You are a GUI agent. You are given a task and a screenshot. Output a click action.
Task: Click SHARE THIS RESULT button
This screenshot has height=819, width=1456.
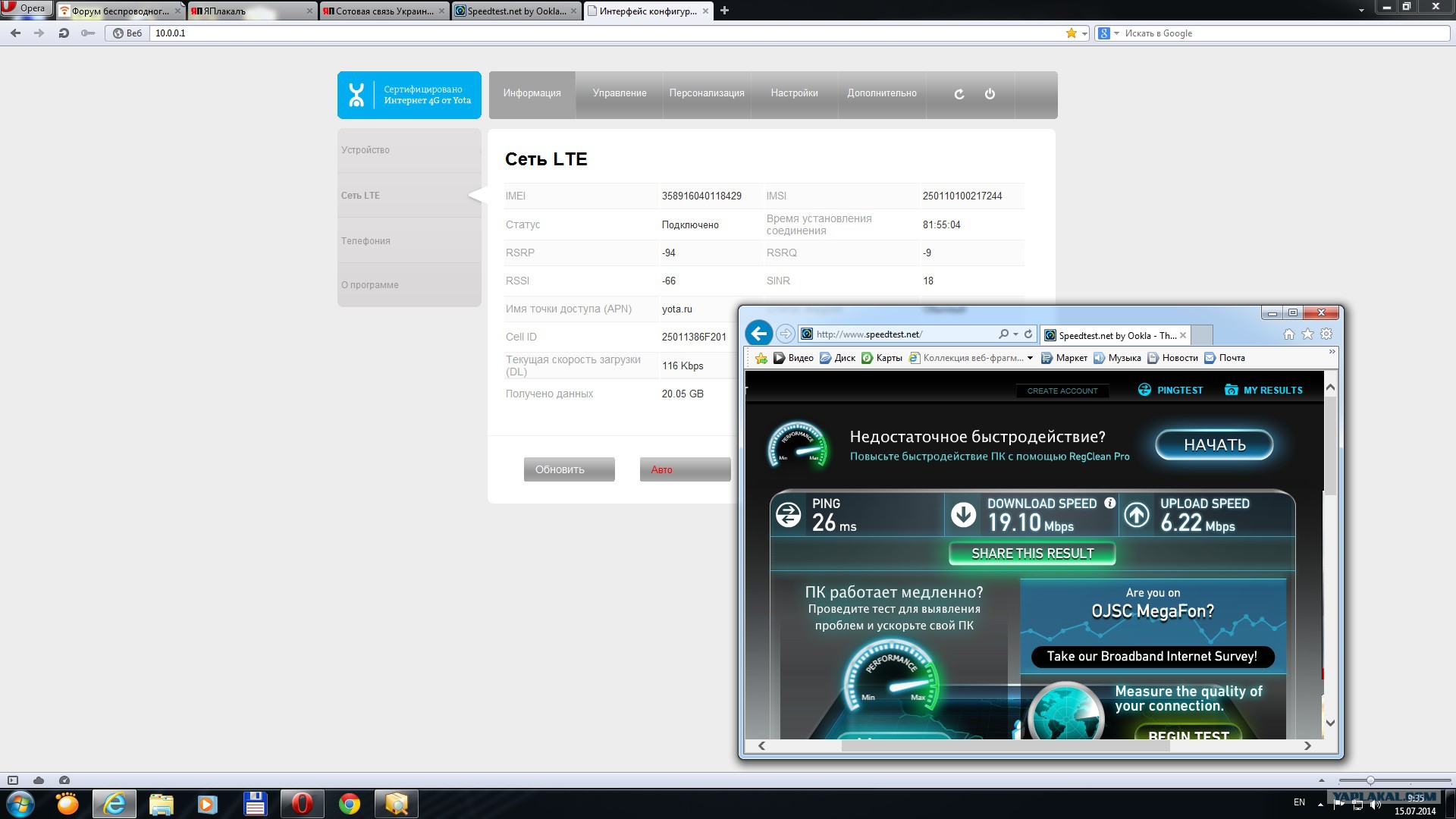tap(1032, 554)
